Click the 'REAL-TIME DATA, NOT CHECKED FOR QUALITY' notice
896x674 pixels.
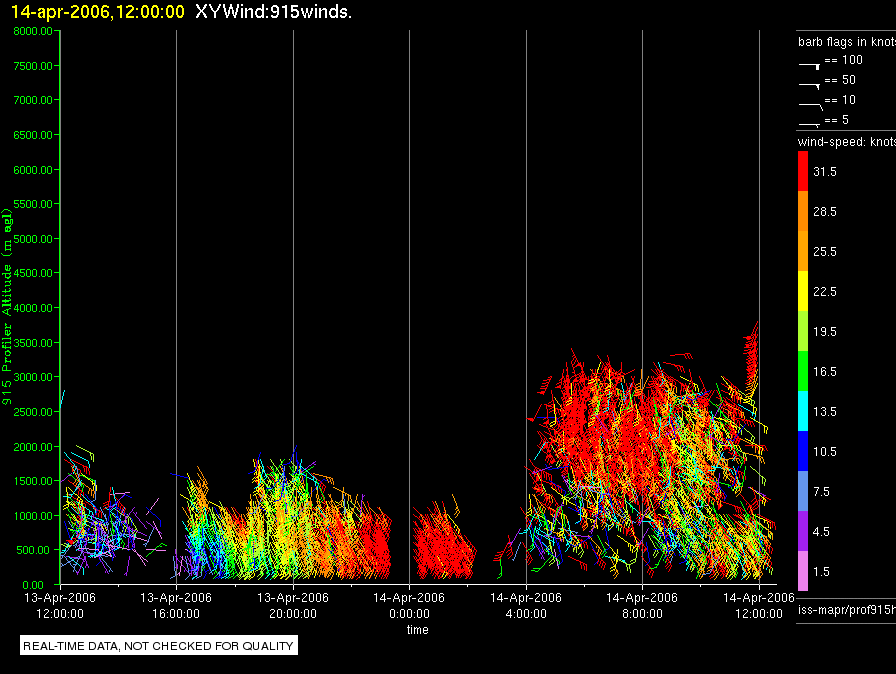158,645
